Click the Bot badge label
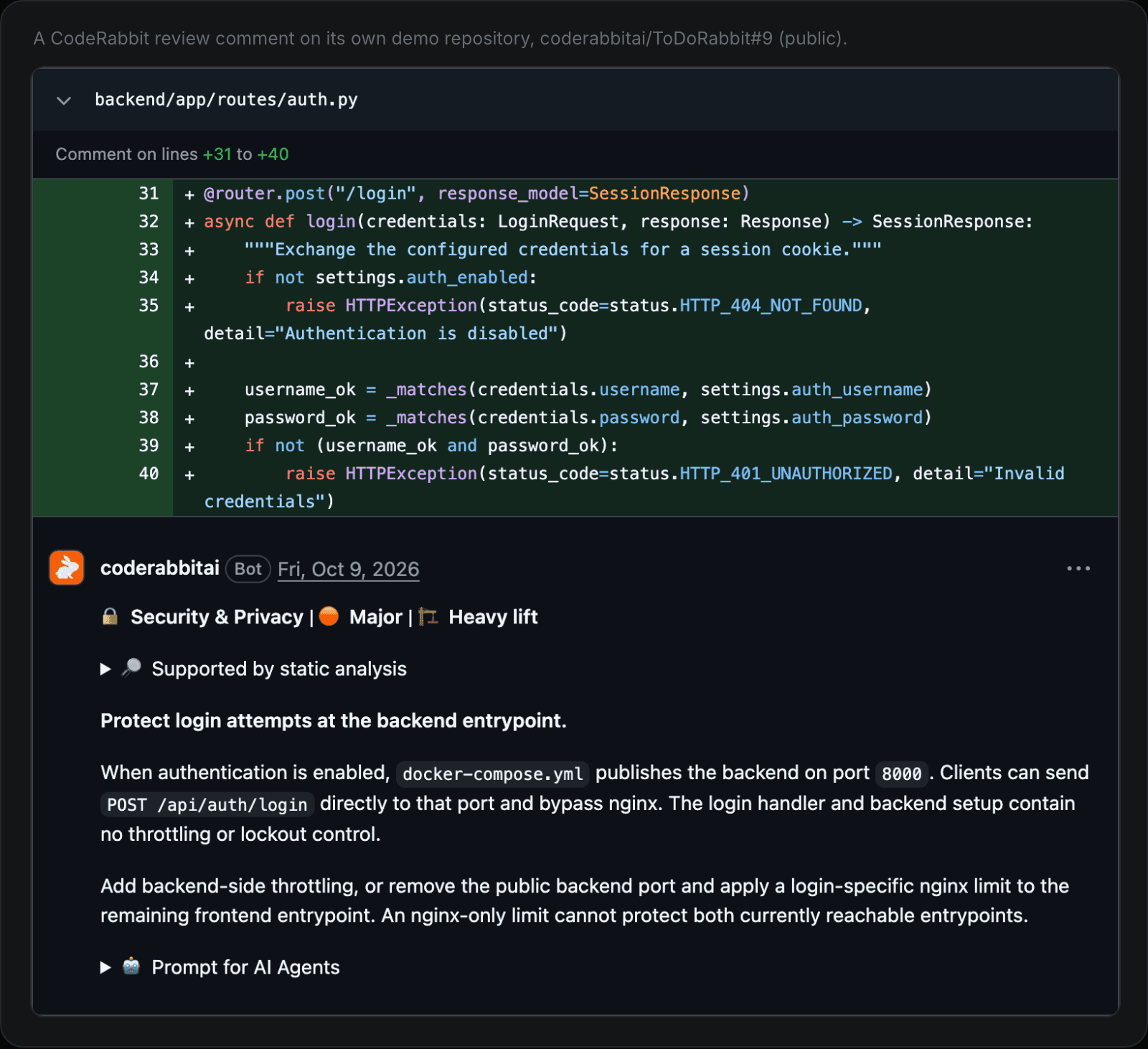 click(x=248, y=569)
